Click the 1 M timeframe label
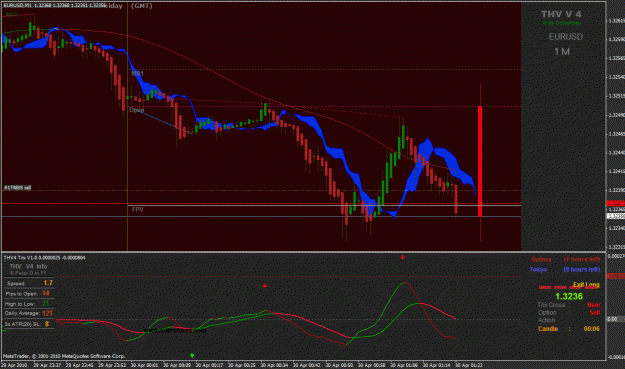Screen dimensions: 625x369 click(x=562, y=51)
